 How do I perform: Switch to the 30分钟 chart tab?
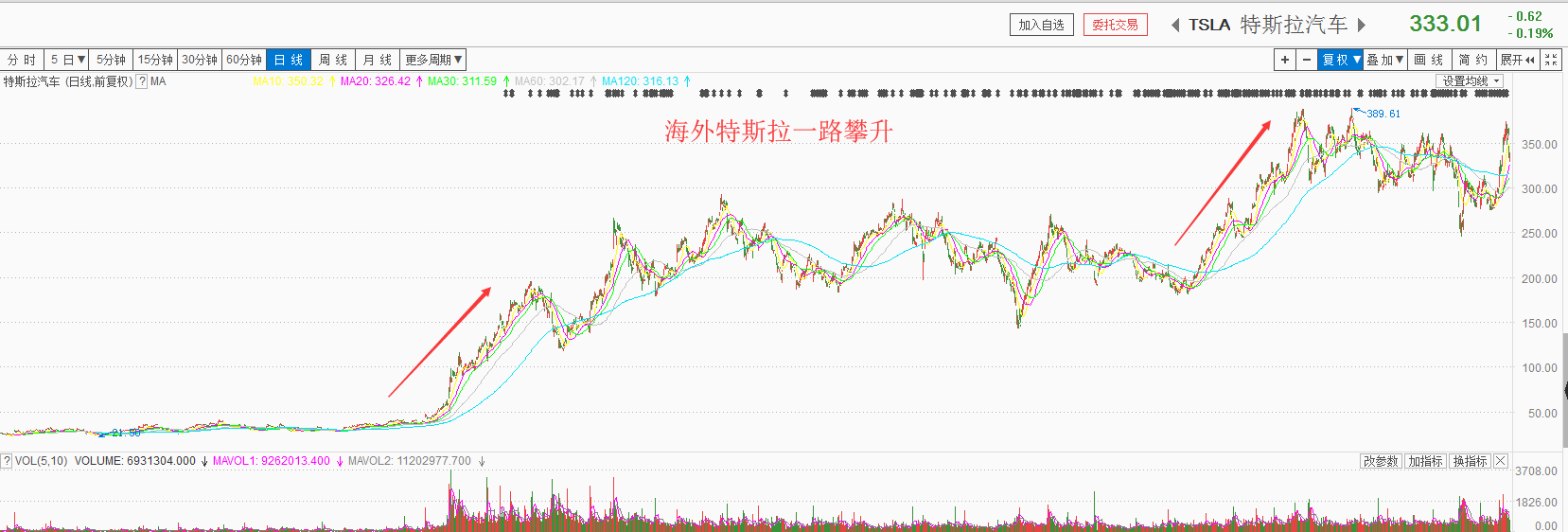200,60
